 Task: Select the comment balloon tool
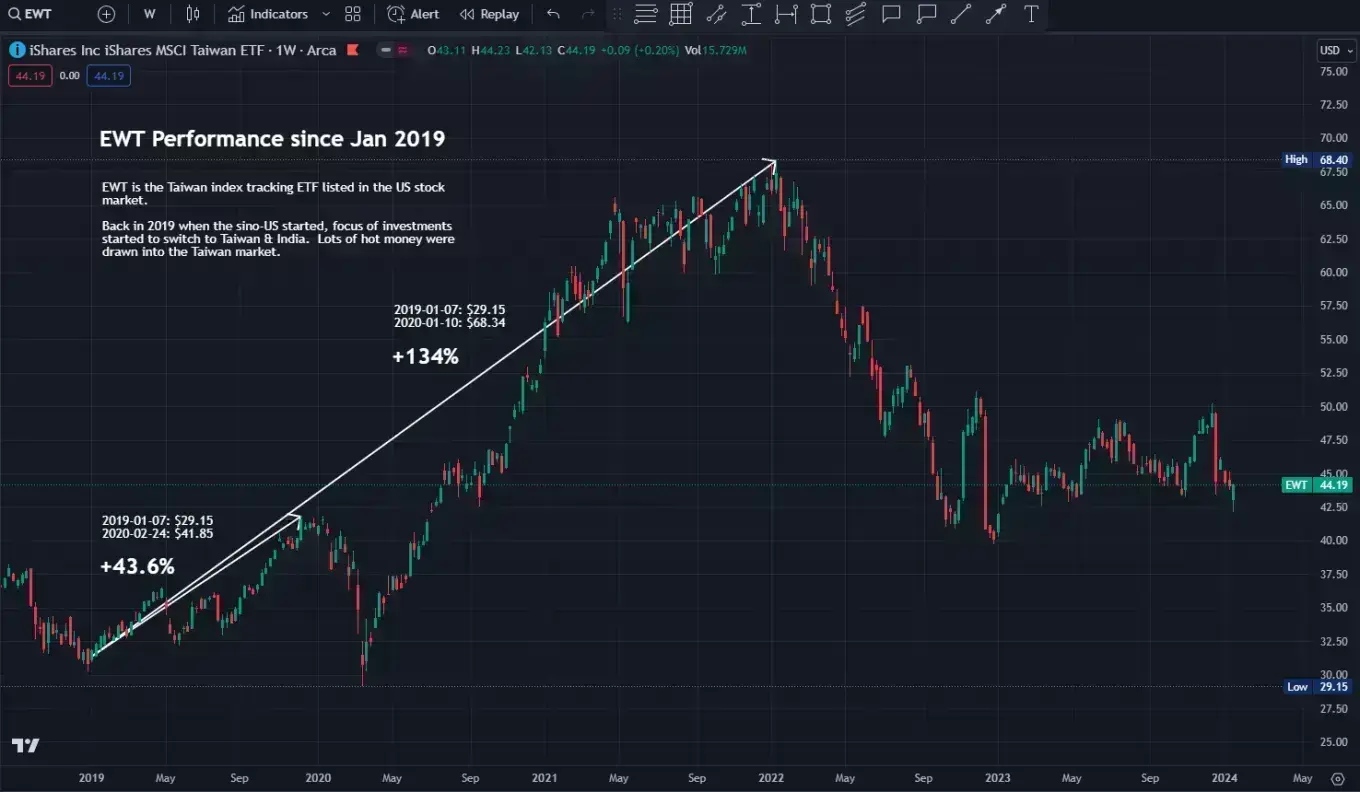926,14
